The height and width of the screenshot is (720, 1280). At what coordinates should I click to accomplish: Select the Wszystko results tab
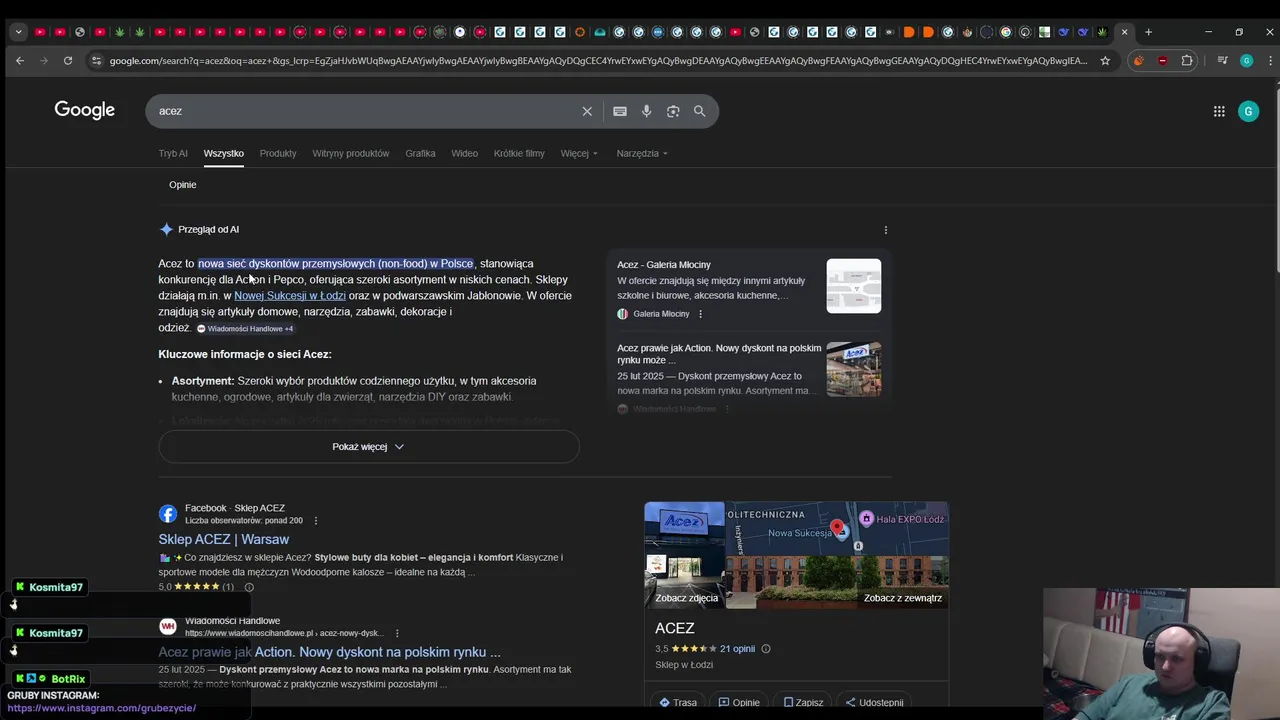[x=223, y=153]
